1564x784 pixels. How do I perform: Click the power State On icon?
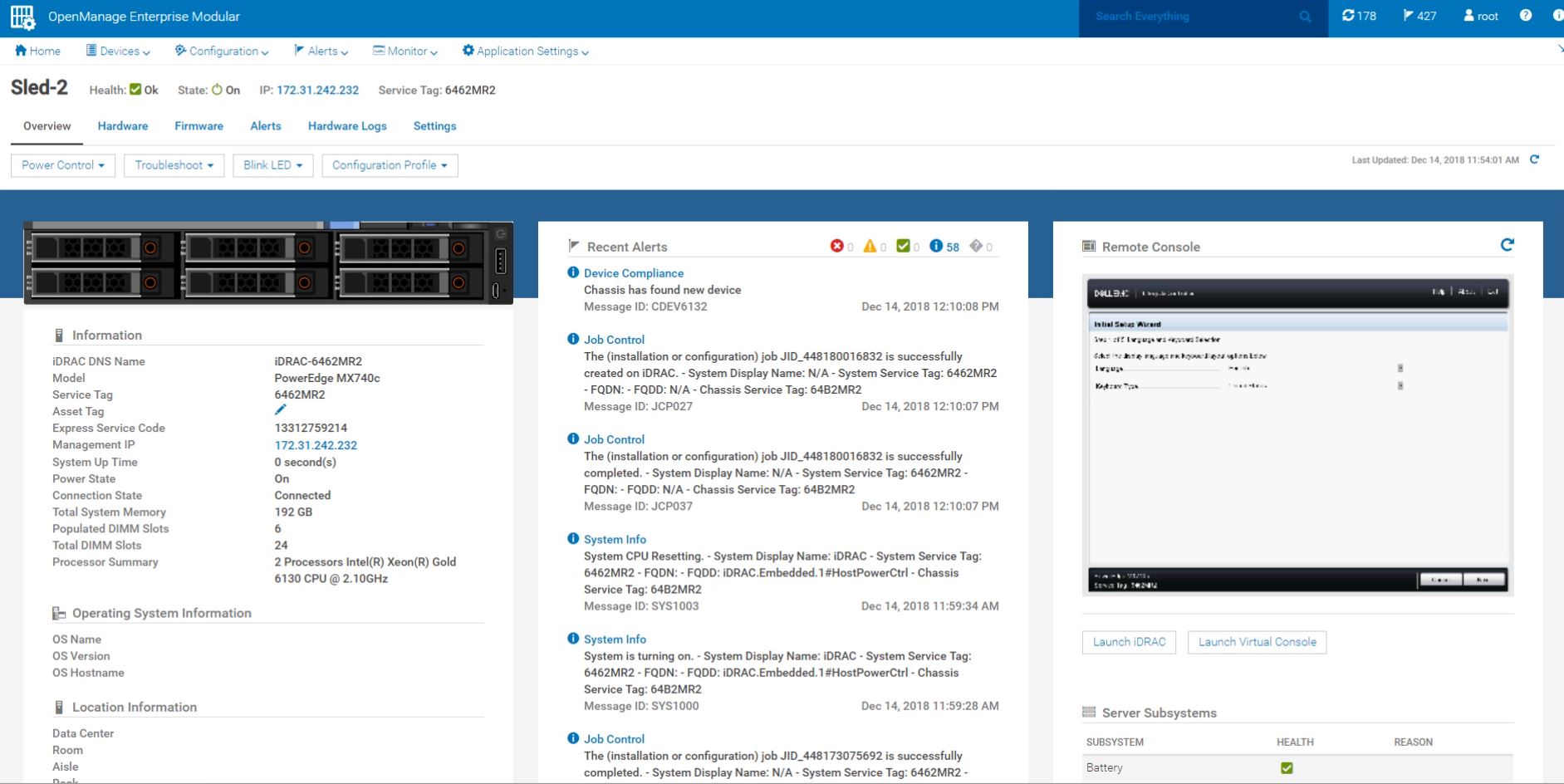point(217,90)
